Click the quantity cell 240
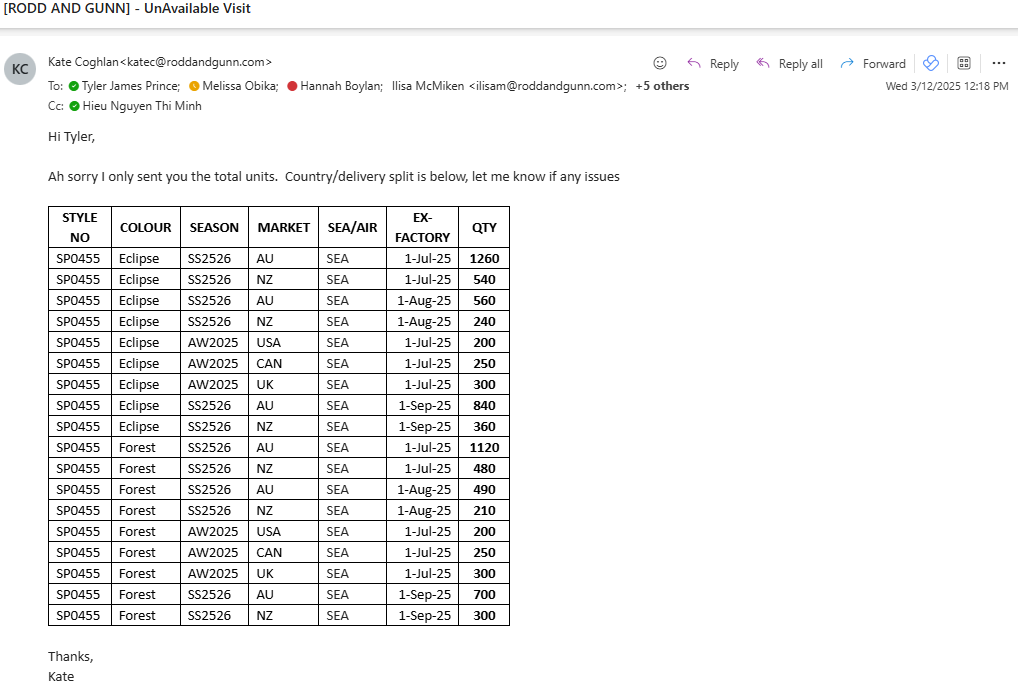Screen dimensions: 1018x688 click(x=484, y=321)
